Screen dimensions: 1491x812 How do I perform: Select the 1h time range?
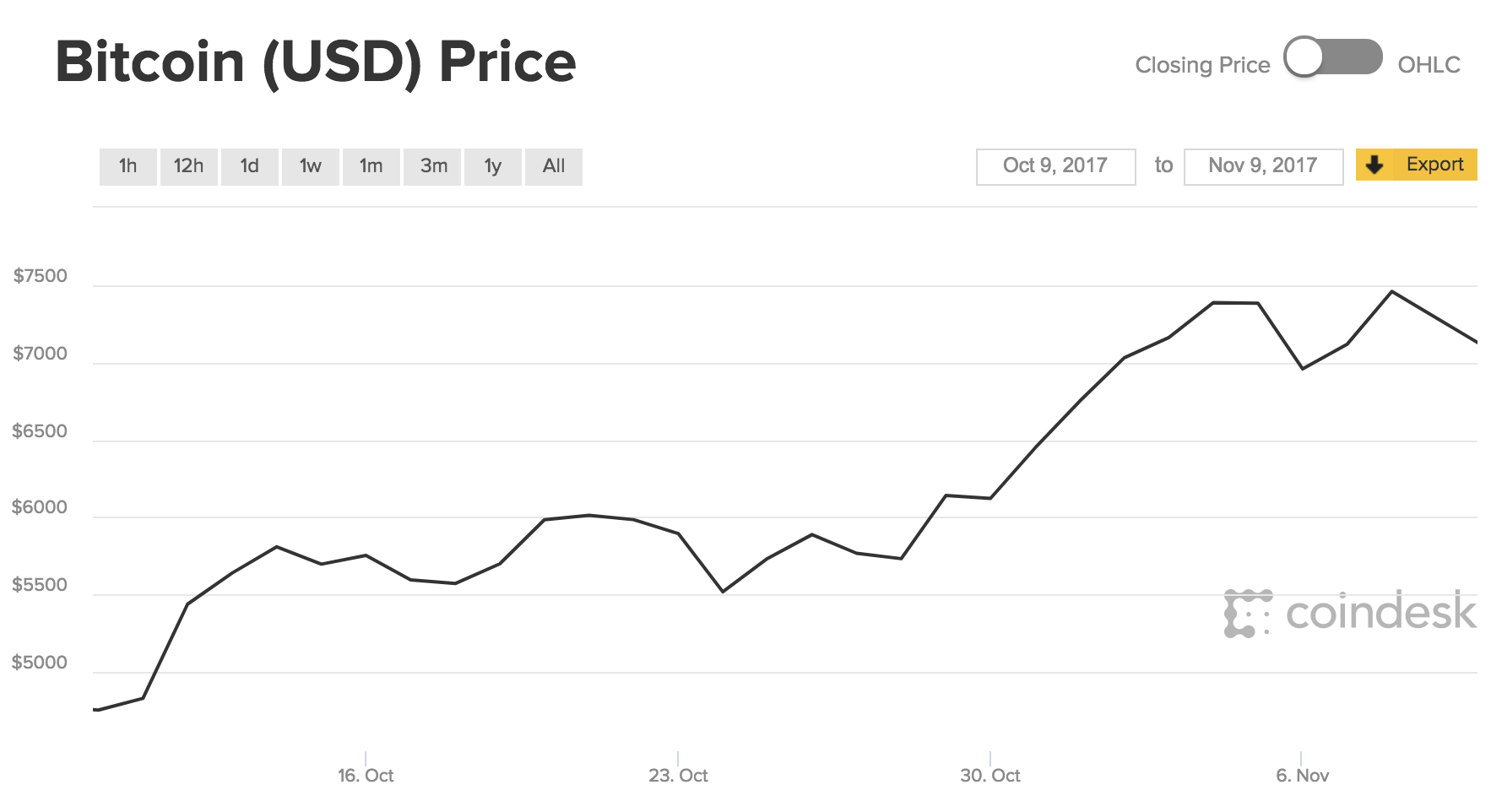(x=128, y=166)
